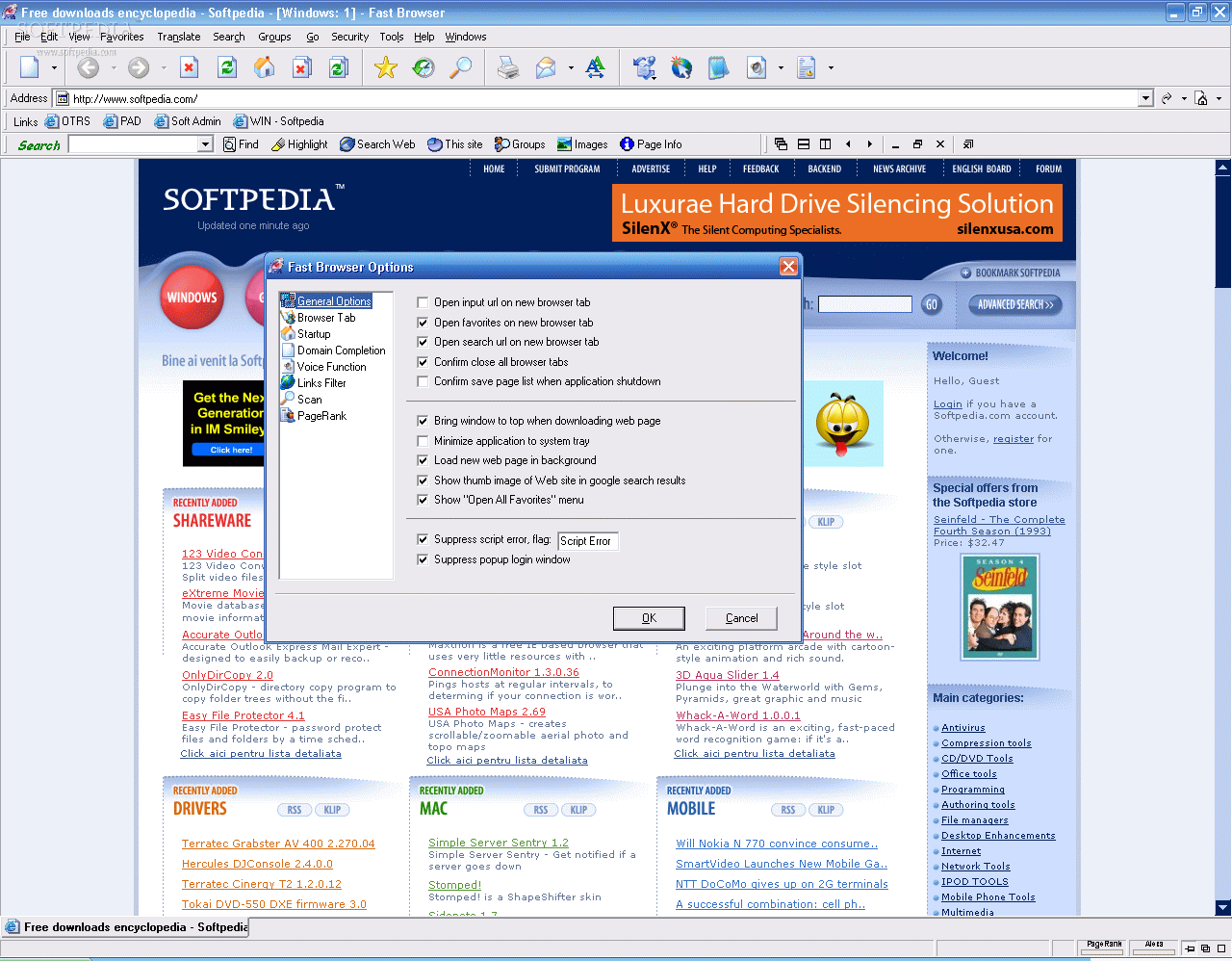
Task: Open the Tools menu
Action: tap(392, 37)
